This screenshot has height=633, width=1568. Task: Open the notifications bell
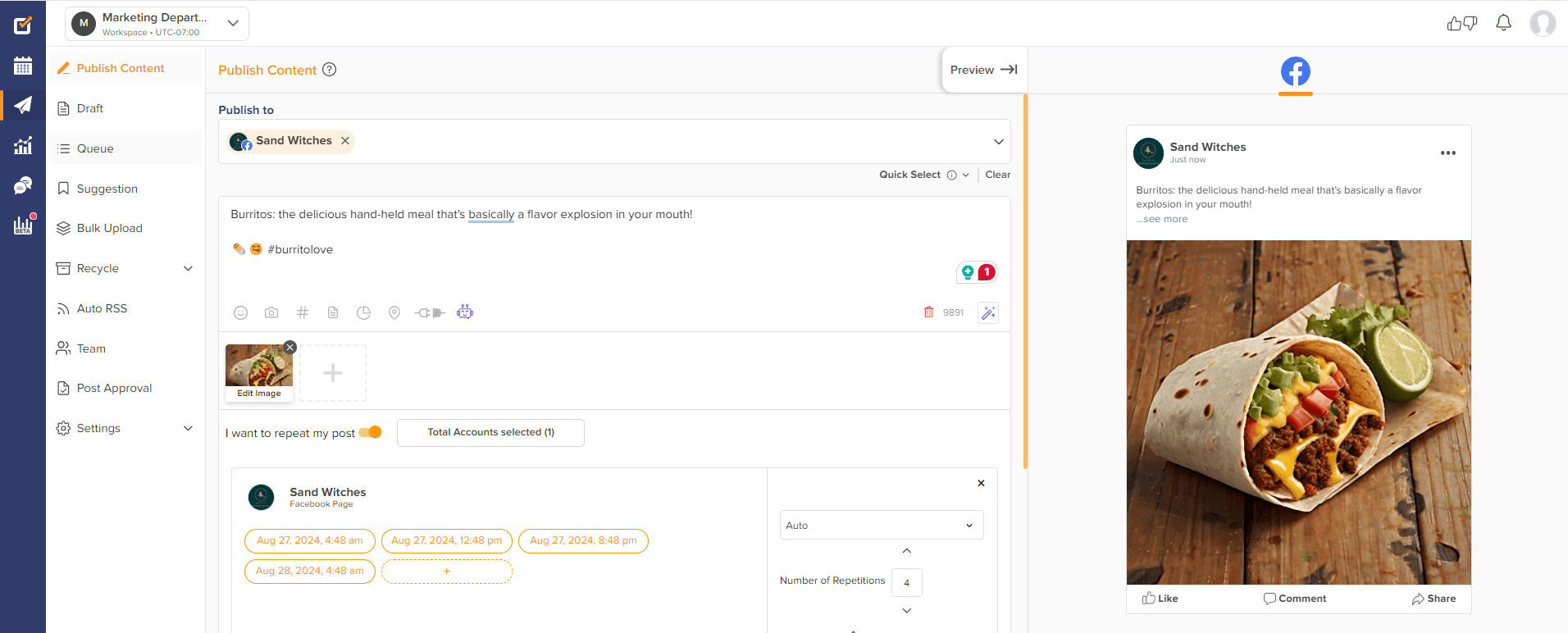(x=1503, y=23)
